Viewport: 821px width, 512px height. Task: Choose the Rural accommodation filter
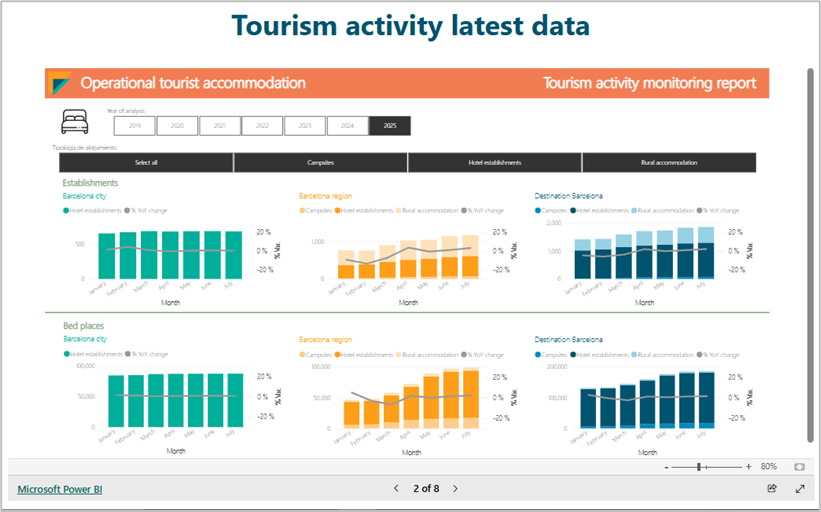[668, 162]
